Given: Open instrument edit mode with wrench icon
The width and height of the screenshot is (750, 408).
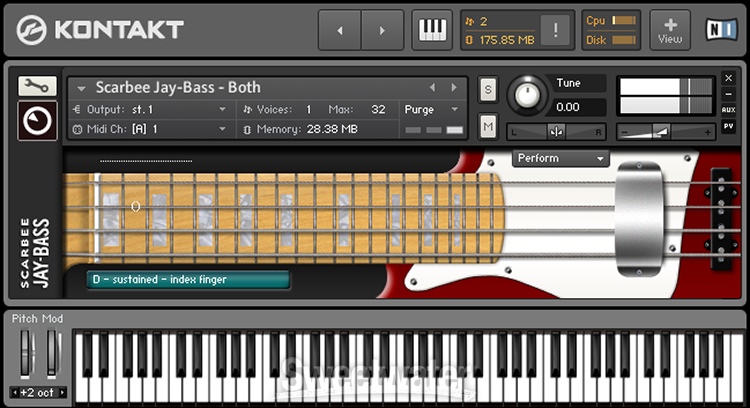Looking at the screenshot, I should point(37,86).
